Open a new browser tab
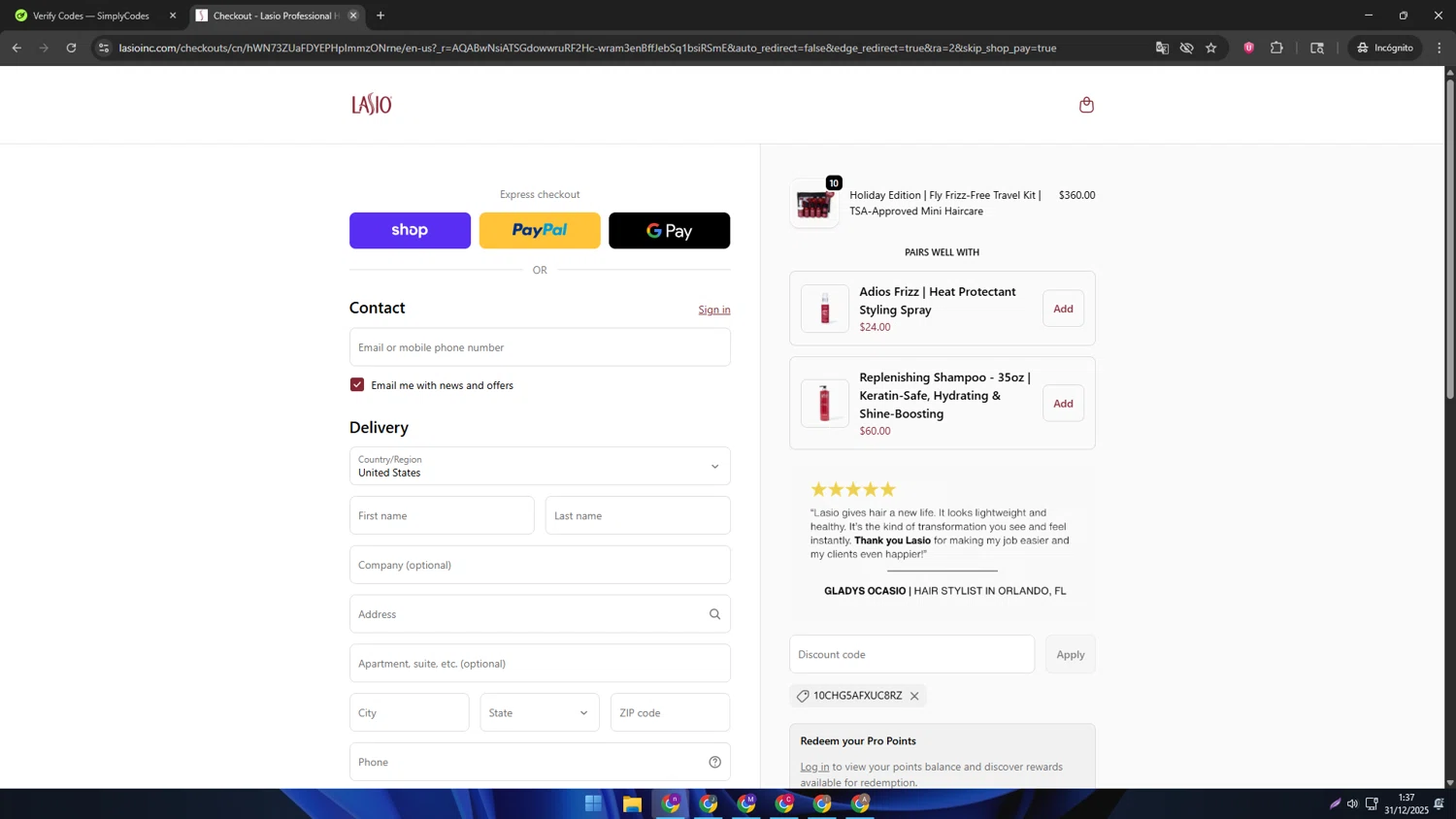This screenshot has width=1456, height=819. 381,16
